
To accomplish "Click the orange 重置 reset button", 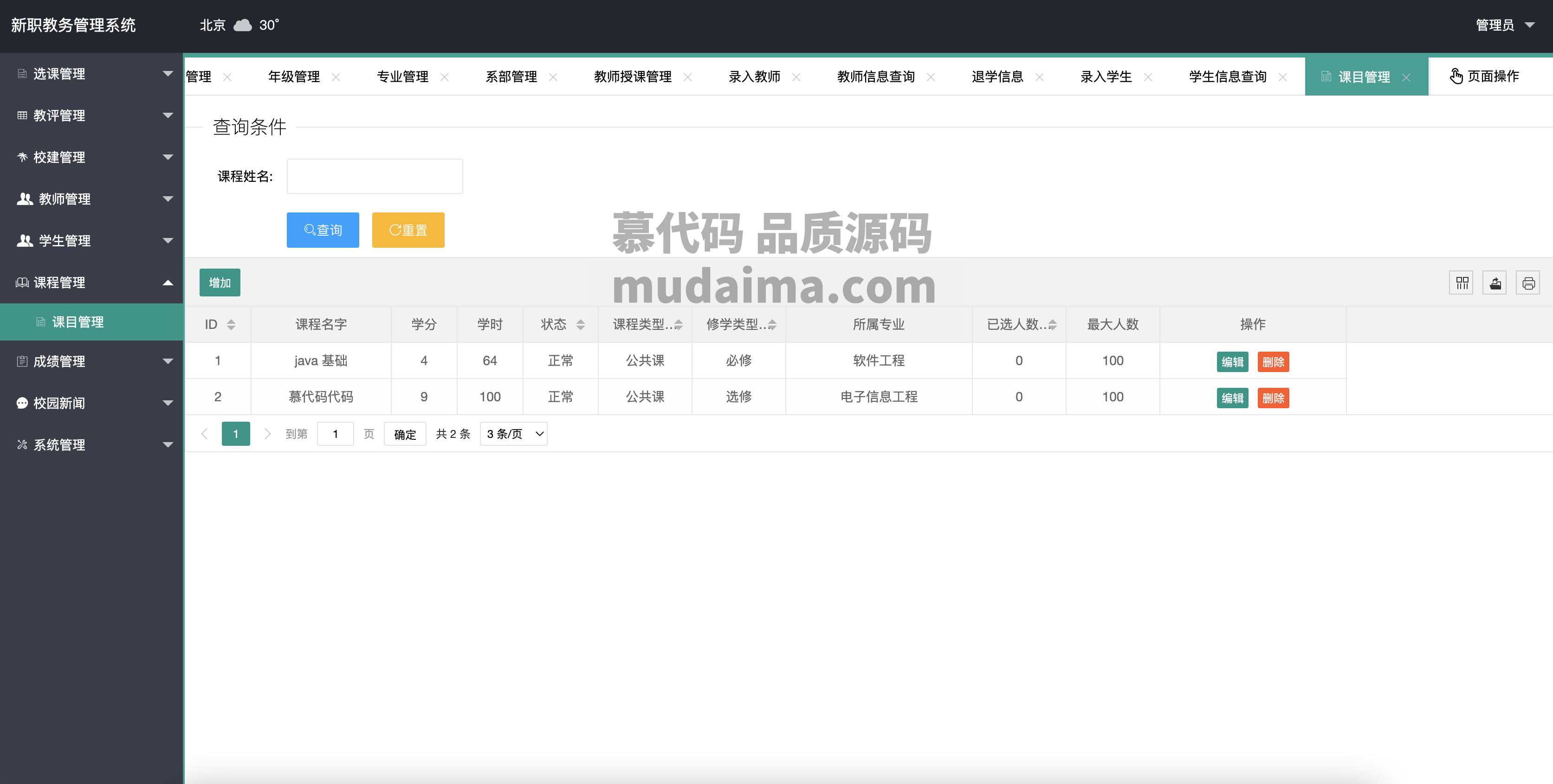I will pyautogui.click(x=408, y=230).
